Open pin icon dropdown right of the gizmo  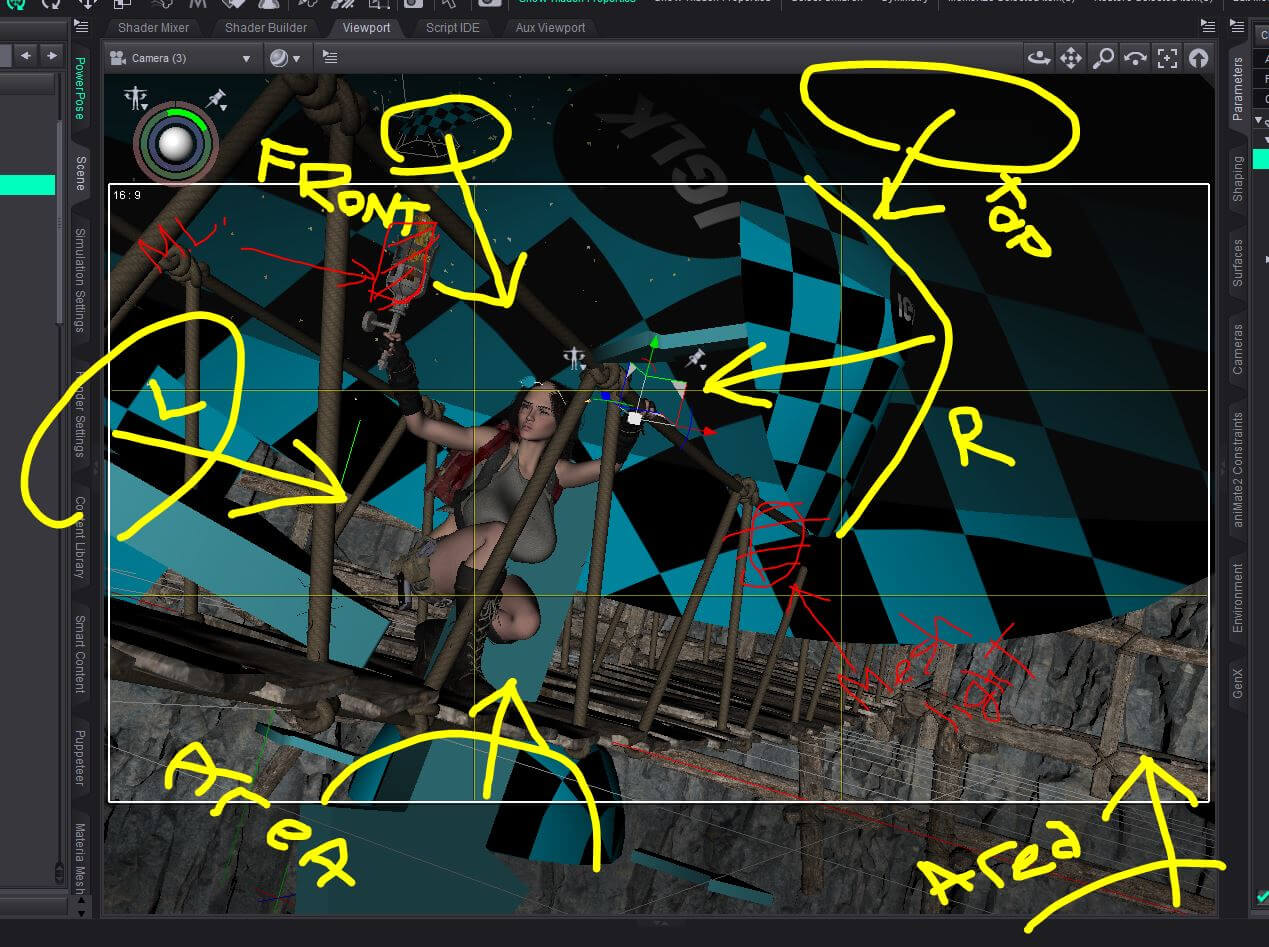(697, 359)
